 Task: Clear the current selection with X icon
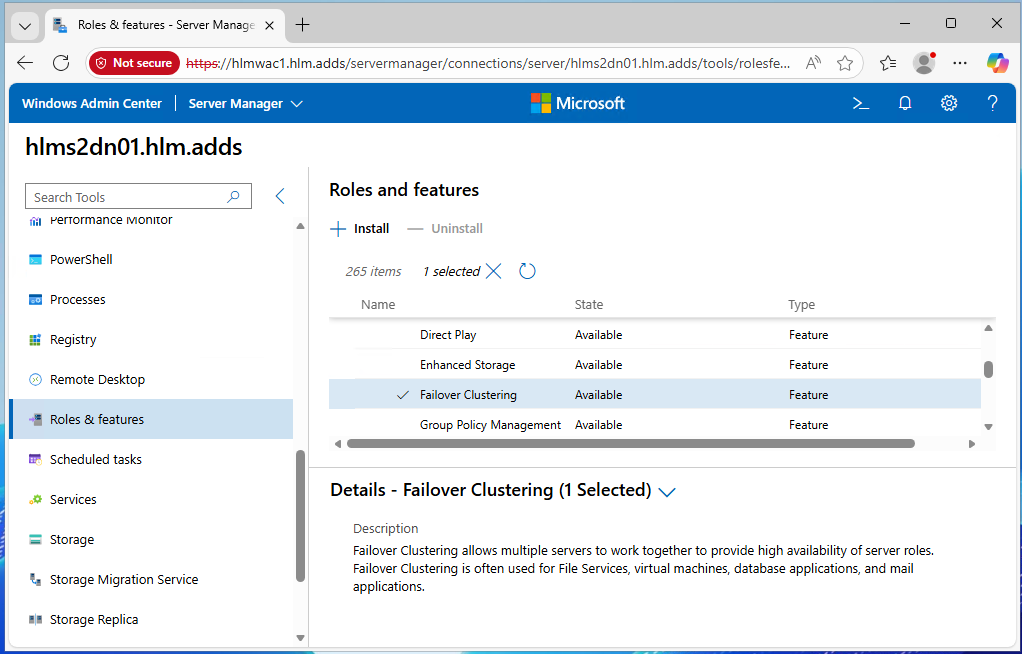(x=493, y=271)
